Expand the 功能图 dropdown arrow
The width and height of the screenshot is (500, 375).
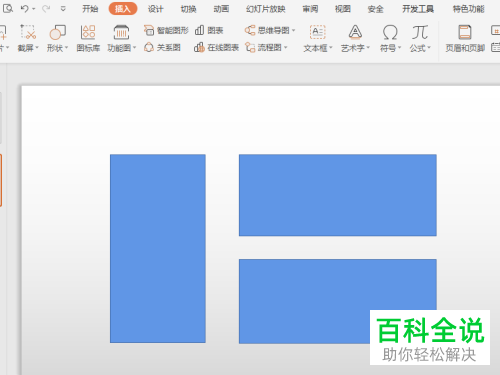click(135, 48)
